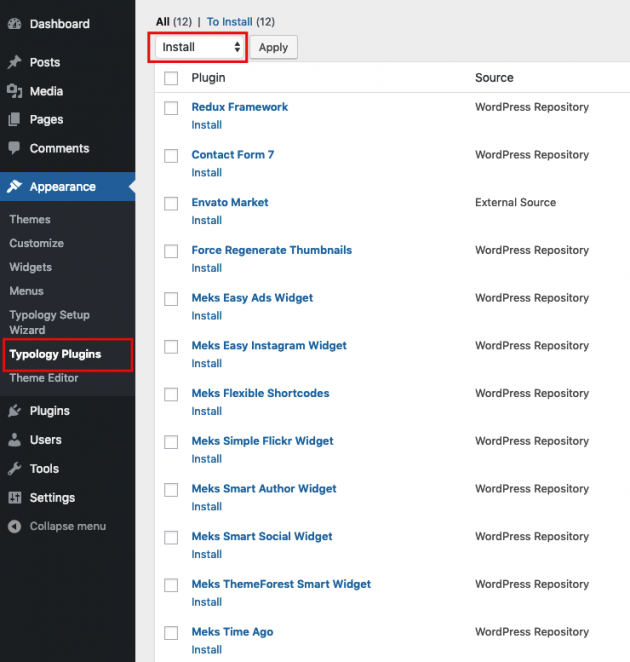Open Theme Editor submenu
This screenshot has height=662, width=630.
pyautogui.click(x=44, y=378)
